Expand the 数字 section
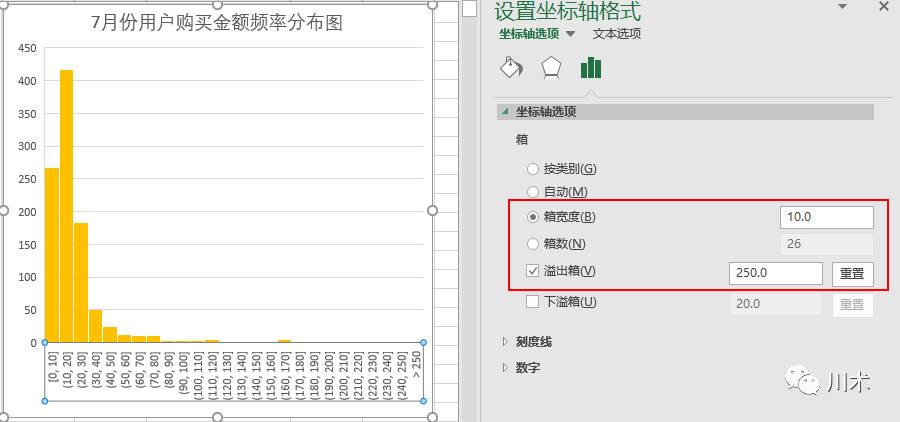The width and height of the screenshot is (900, 422). (505, 368)
